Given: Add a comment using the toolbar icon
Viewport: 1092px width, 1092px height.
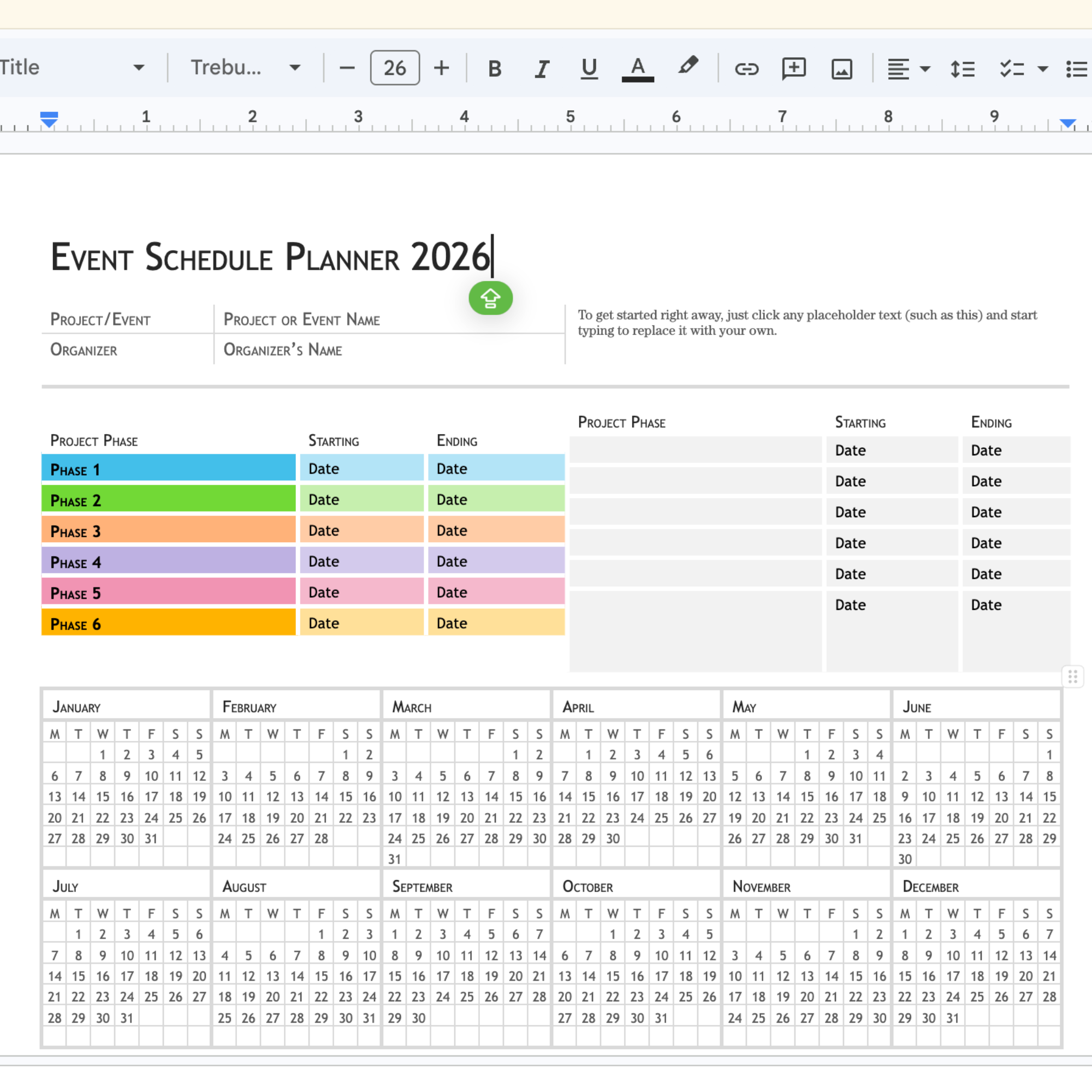Looking at the screenshot, I should click(793, 68).
